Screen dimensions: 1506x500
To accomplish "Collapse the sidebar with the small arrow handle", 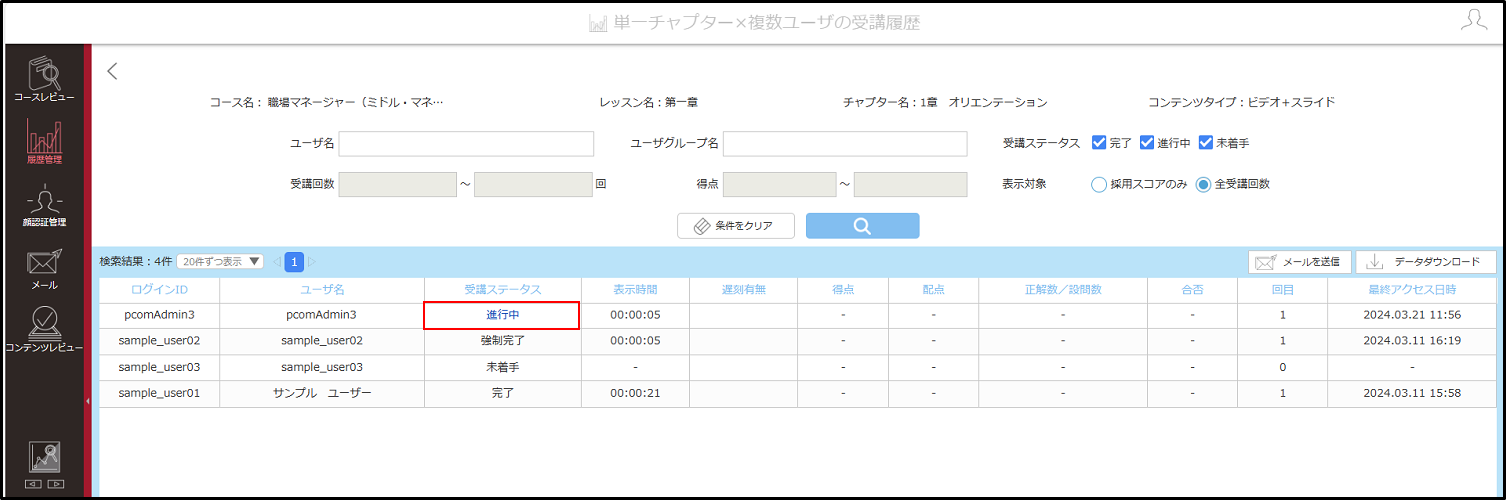I will coord(88,401).
